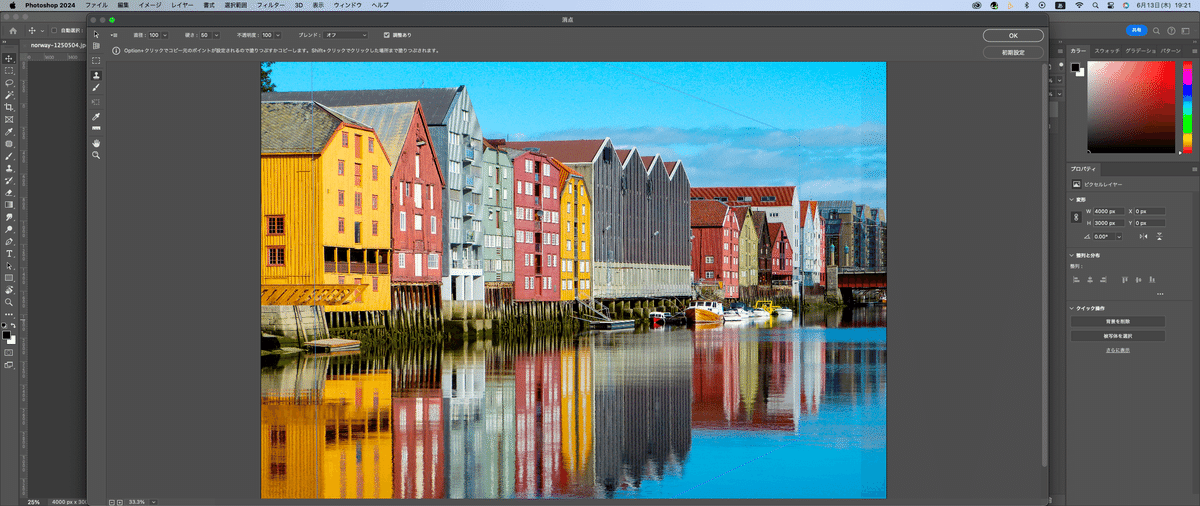The image size is (1200, 506).
Task: Click the blue 共有 share button
Action: [x=1135, y=31]
